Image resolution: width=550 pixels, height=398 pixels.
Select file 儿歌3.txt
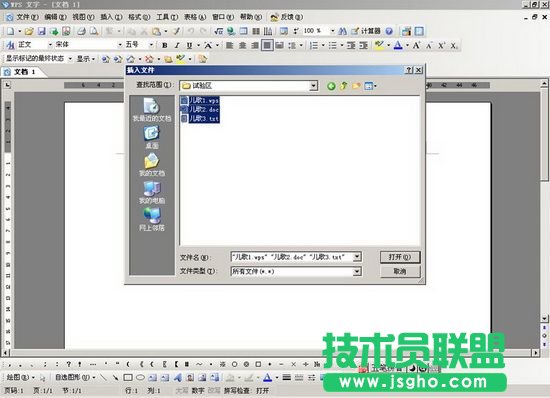(200, 119)
